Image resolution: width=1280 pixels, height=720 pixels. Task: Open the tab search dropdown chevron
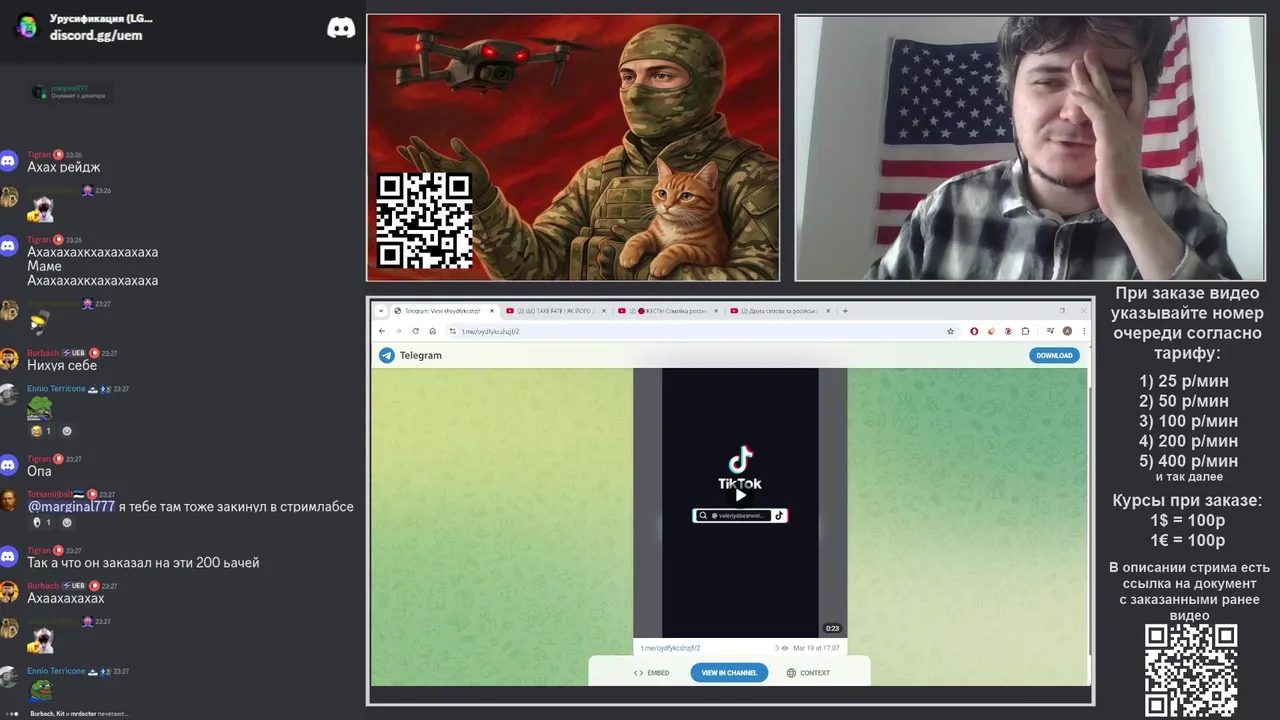[381, 311]
